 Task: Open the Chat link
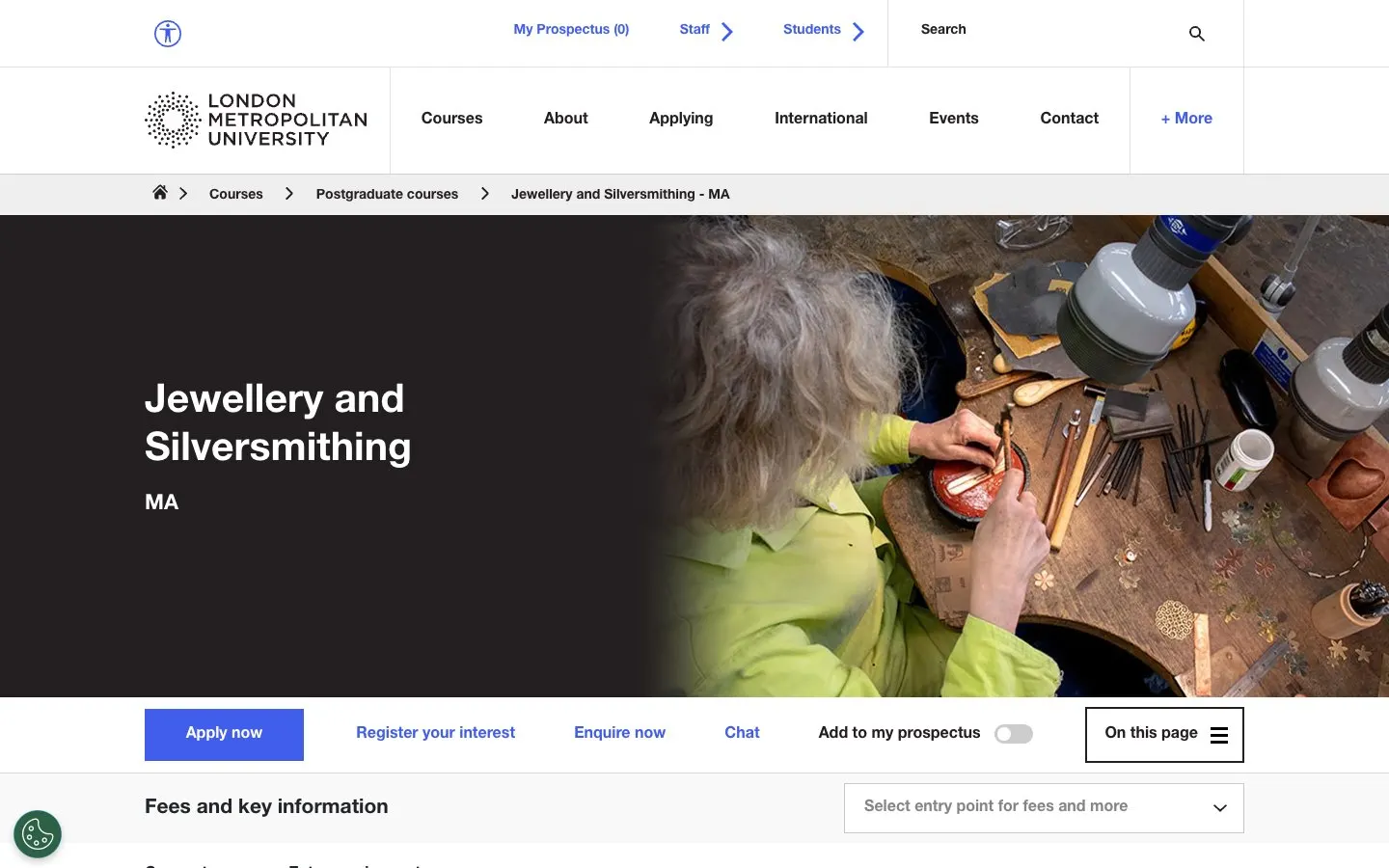(x=742, y=733)
